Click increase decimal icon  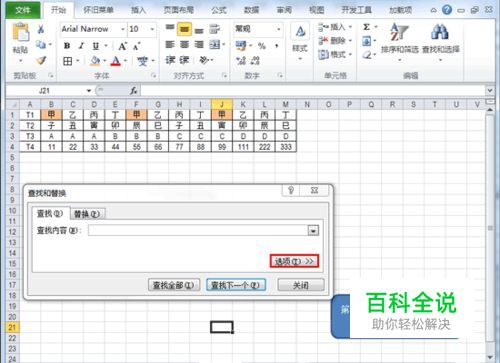point(241,60)
